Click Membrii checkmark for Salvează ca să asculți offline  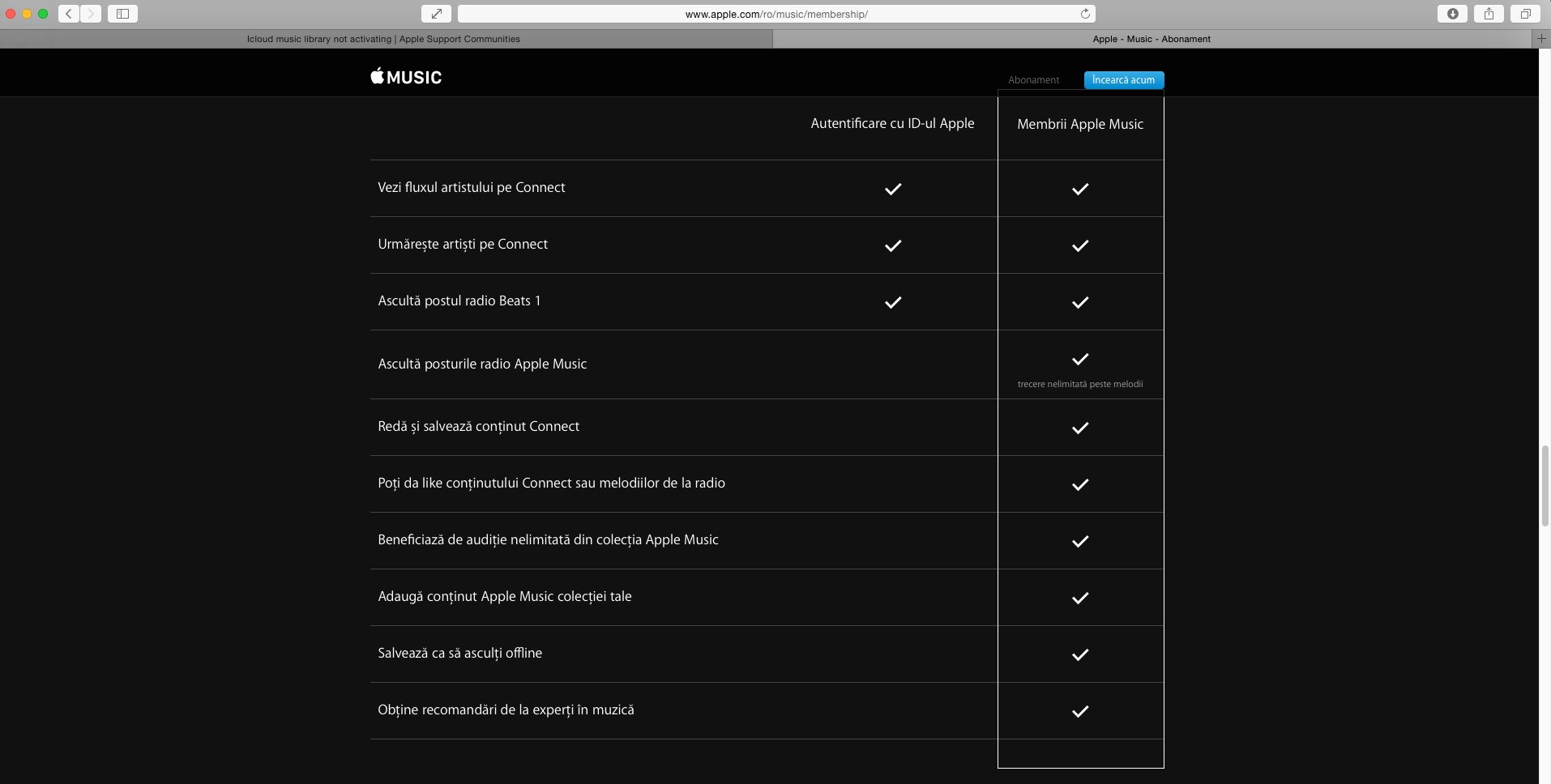[x=1080, y=654]
